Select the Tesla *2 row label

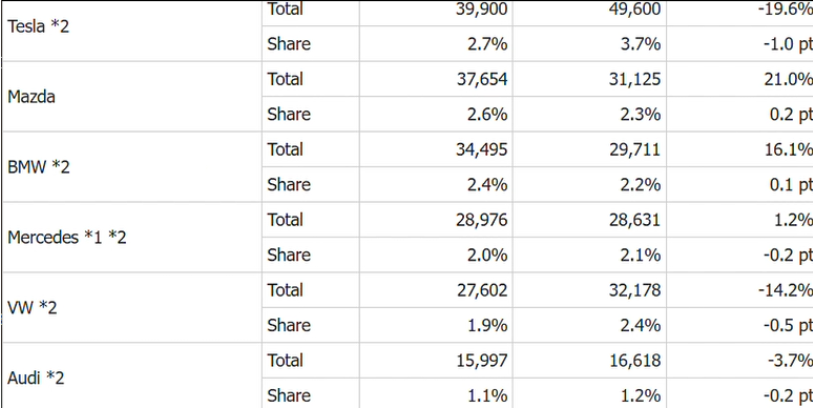(x=38, y=26)
